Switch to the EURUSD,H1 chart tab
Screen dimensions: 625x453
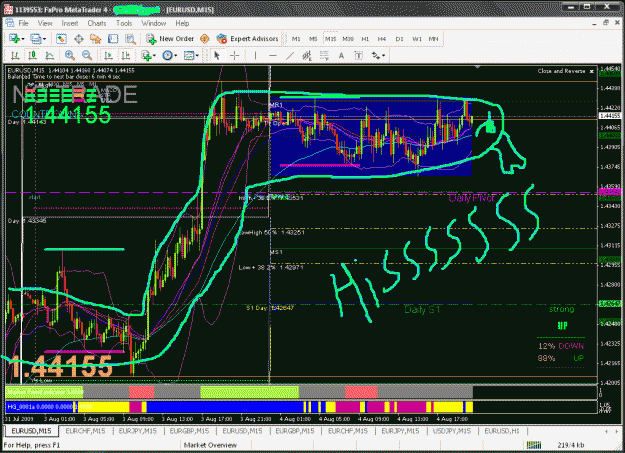(x=502, y=431)
